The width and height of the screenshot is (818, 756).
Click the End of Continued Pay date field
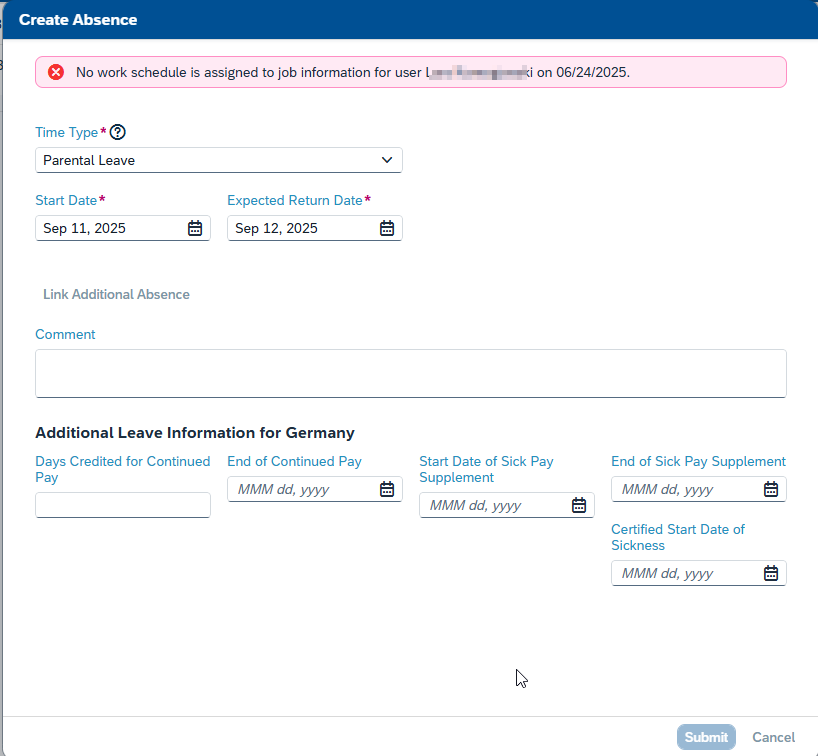point(300,489)
